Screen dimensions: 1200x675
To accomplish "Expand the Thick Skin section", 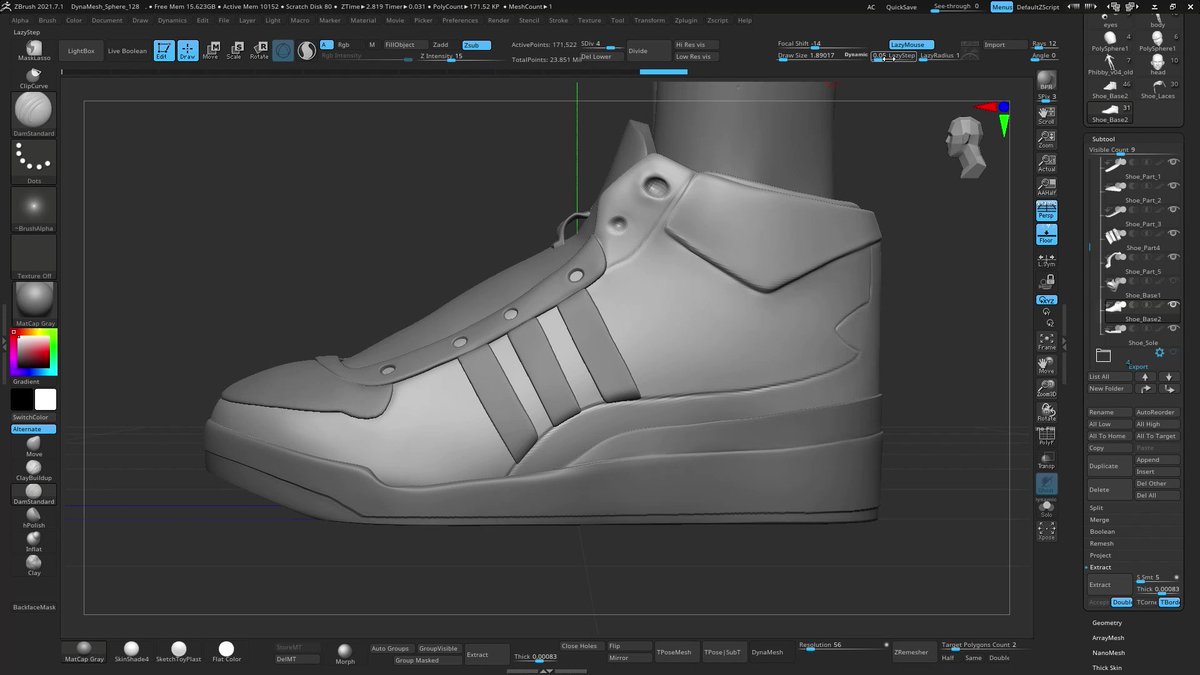I will pyautogui.click(x=1107, y=667).
